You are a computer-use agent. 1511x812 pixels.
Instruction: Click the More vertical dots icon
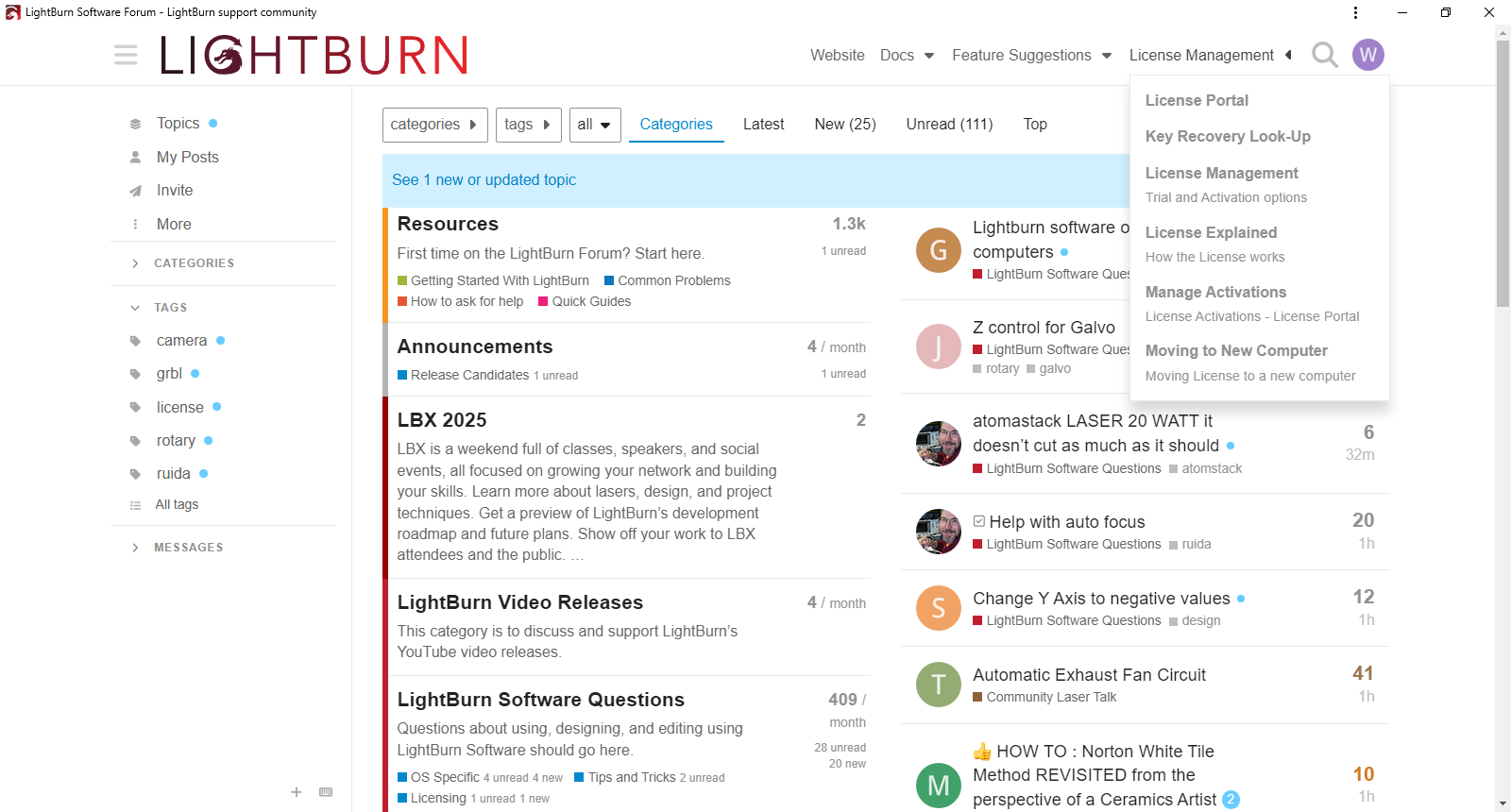(135, 225)
